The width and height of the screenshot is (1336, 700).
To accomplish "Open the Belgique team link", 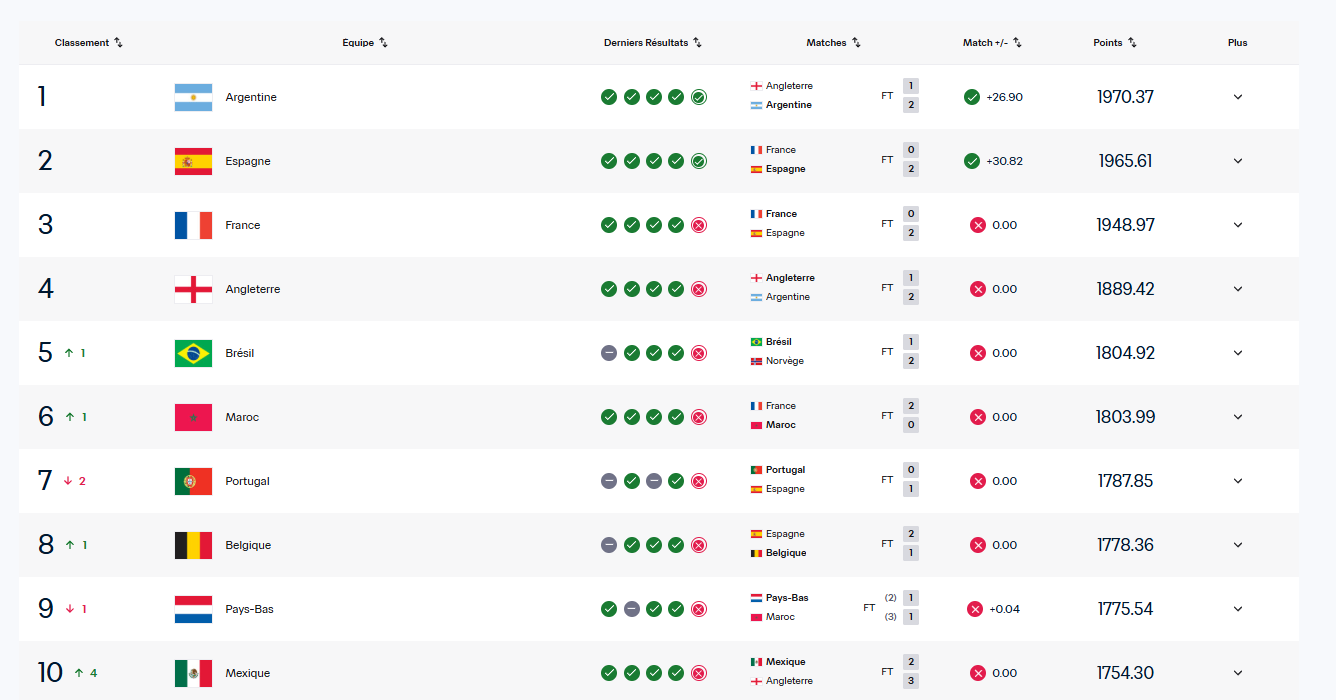I will [x=248, y=545].
